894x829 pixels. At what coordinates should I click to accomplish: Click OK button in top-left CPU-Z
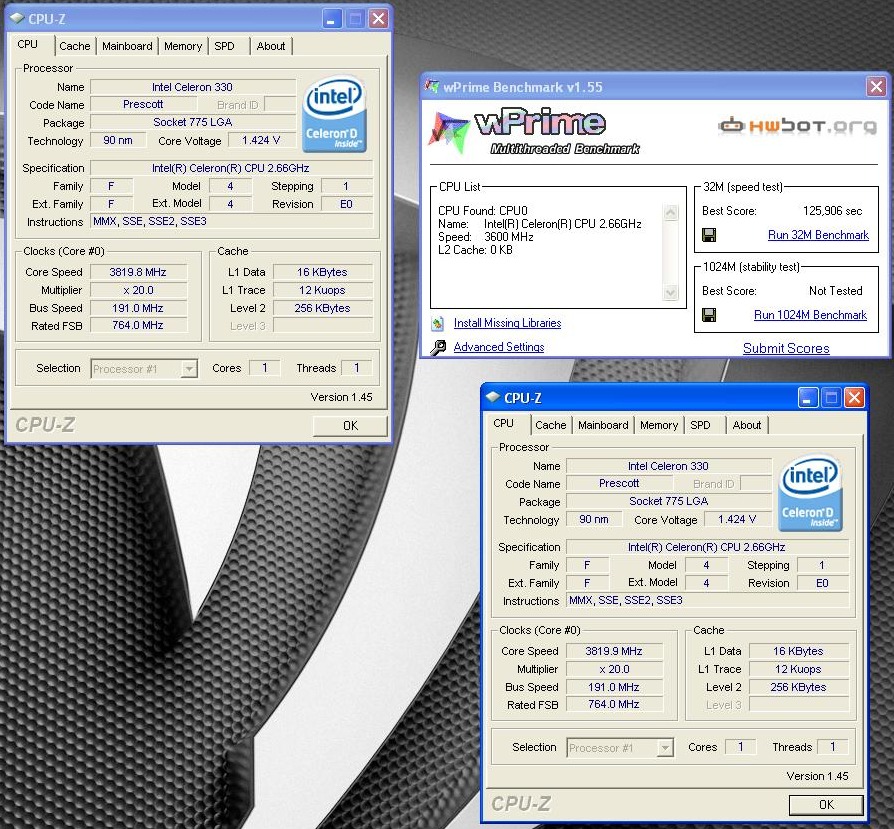(x=350, y=425)
